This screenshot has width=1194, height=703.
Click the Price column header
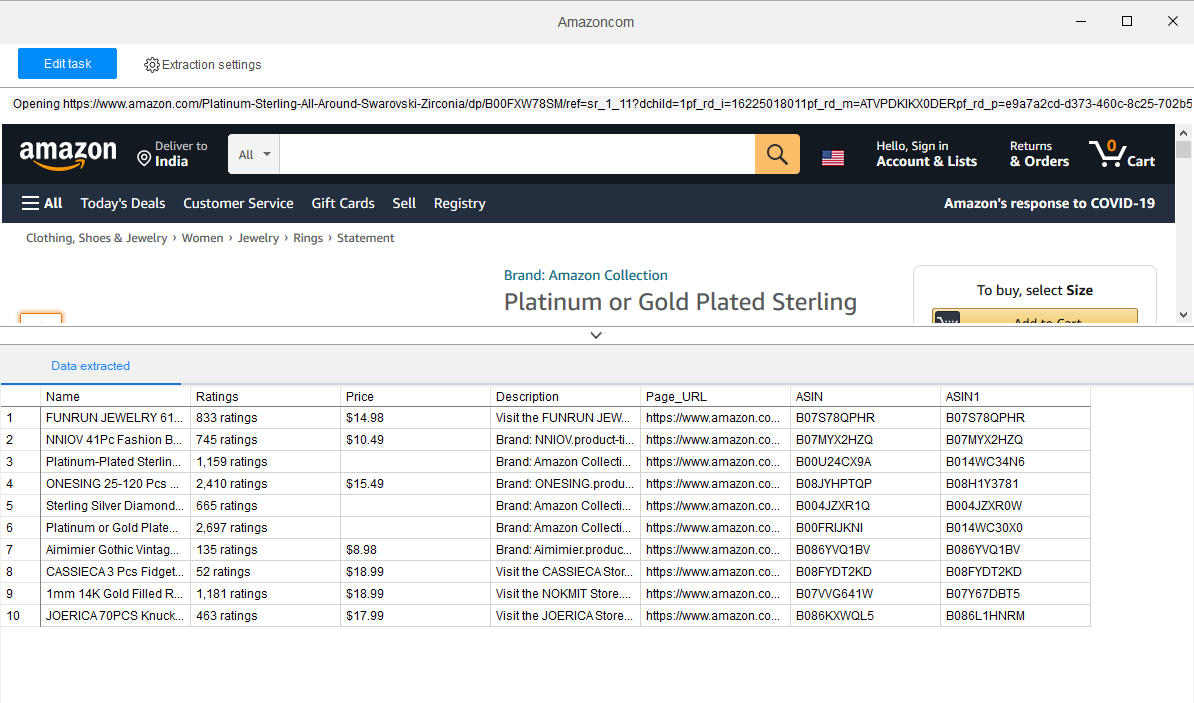click(415, 396)
